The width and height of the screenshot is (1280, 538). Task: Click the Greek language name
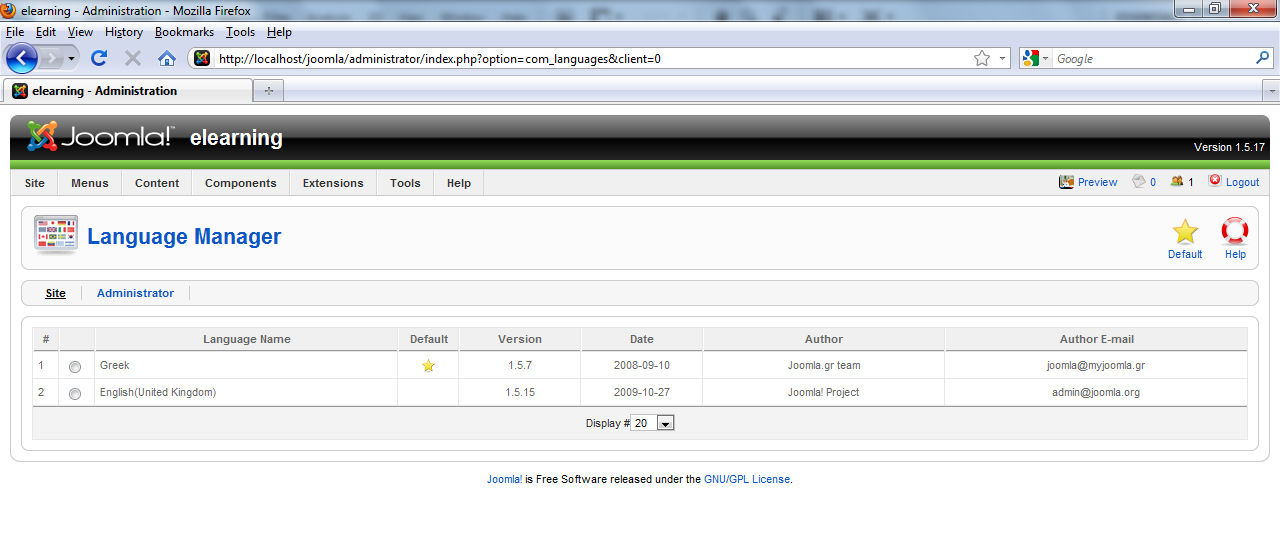[x=114, y=365]
